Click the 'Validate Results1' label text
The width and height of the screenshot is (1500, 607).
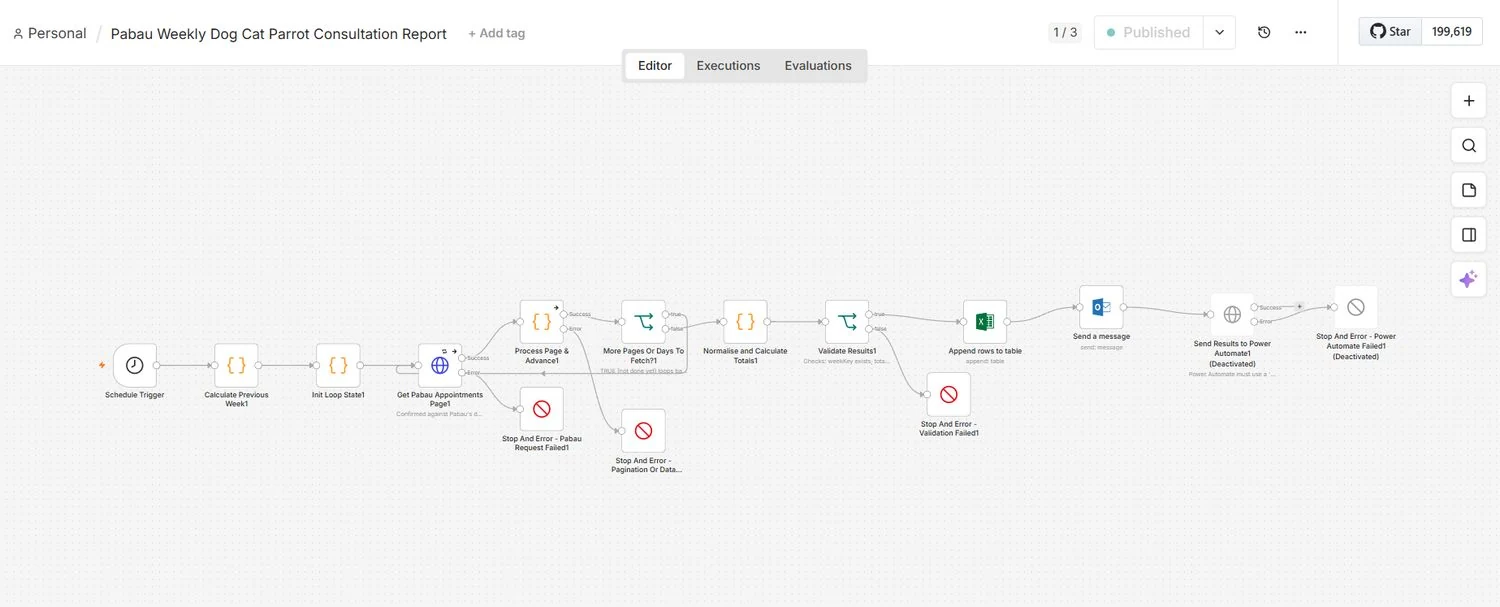(x=847, y=351)
